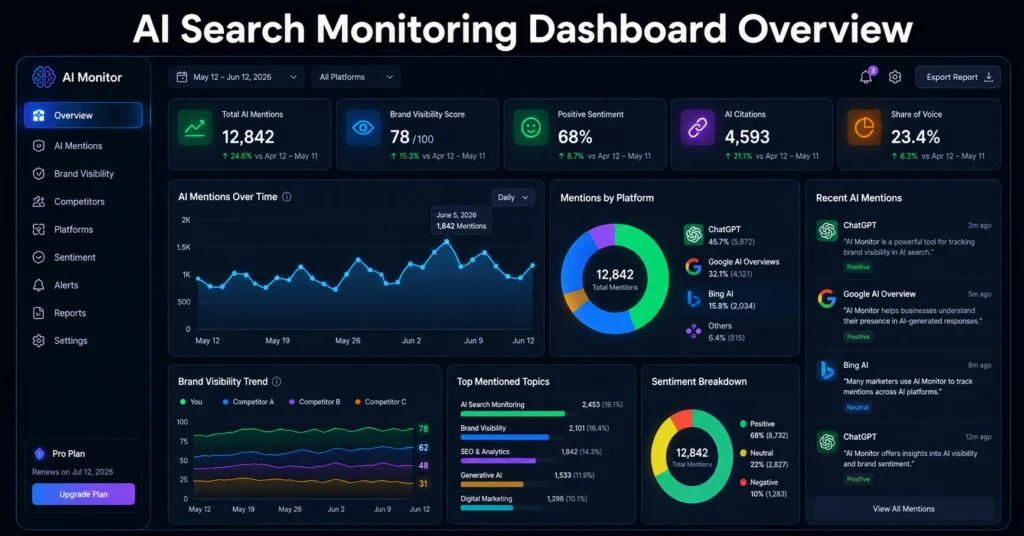The image size is (1024, 536).
Task: Click the AI Citations link icon
Action: click(697, 127)
